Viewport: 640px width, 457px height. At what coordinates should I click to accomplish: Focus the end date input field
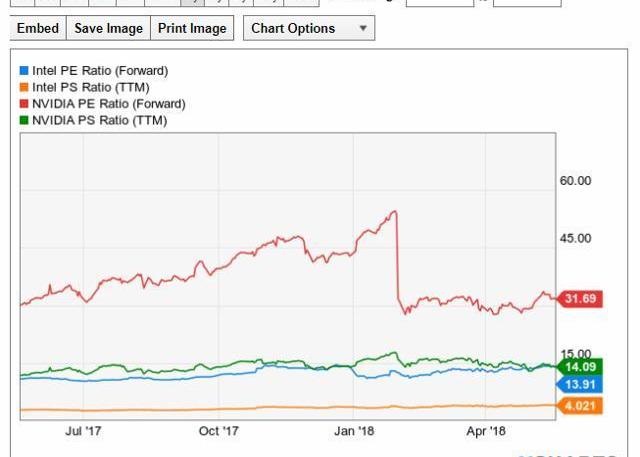(527, 3)
